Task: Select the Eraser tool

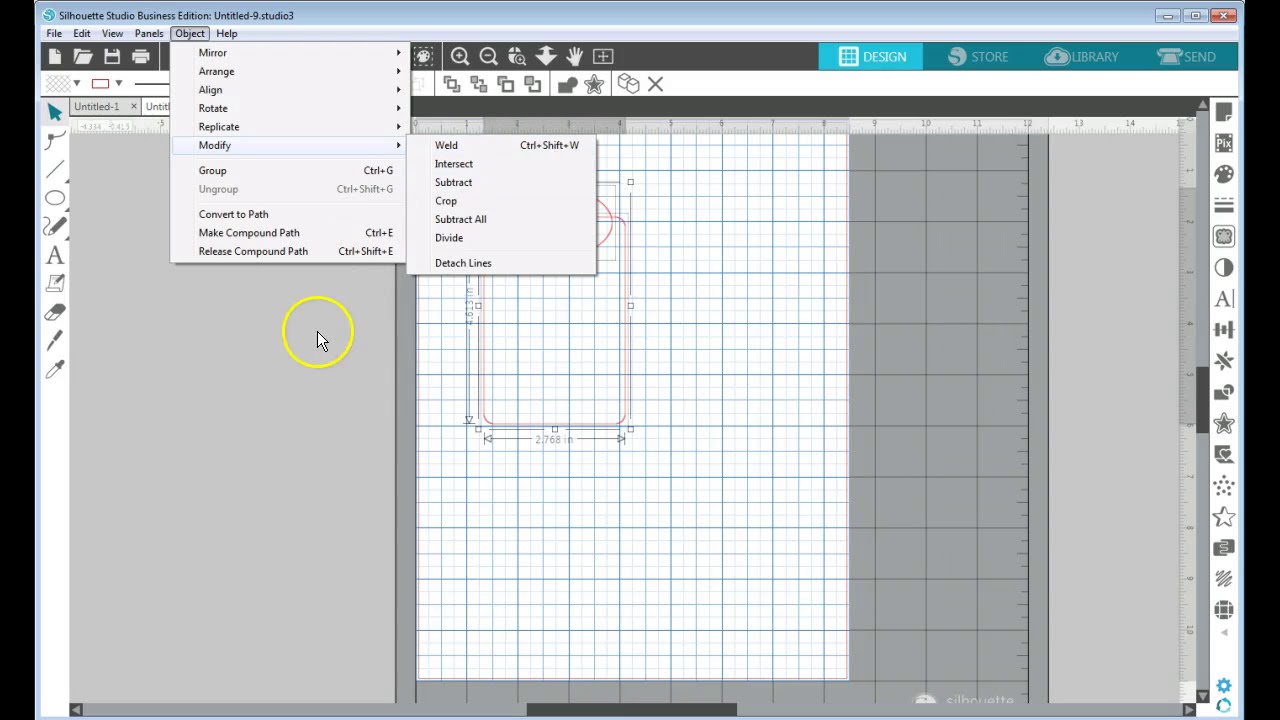Action: click(55, 313)
